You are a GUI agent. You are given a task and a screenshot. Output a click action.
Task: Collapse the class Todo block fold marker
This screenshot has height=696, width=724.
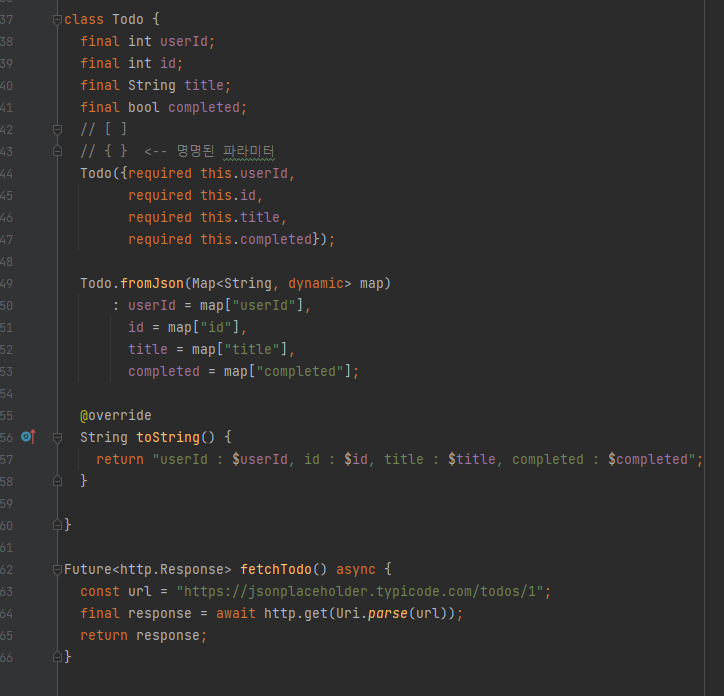(x=57, y=20)
